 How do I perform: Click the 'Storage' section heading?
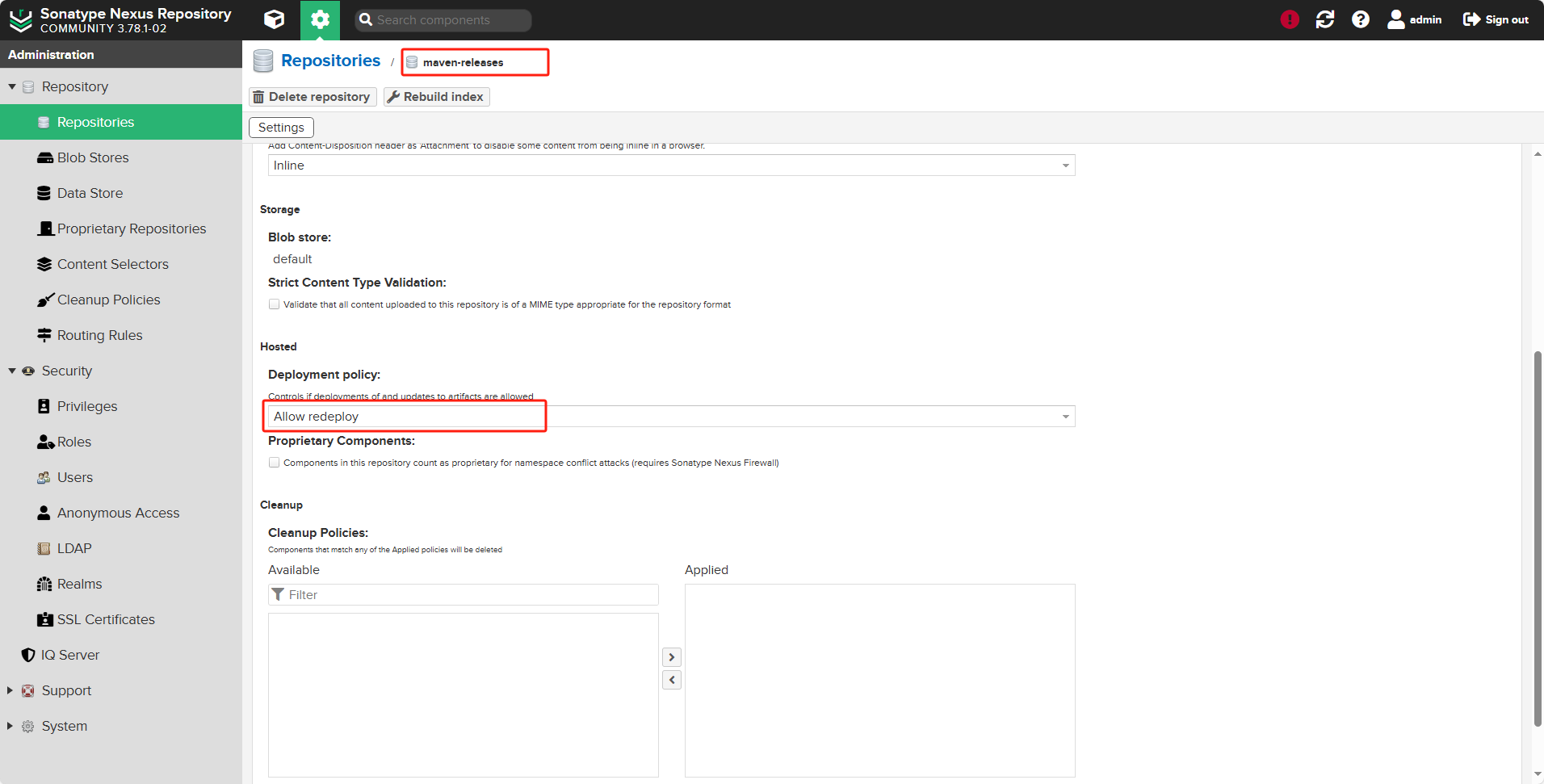point(280,209)
